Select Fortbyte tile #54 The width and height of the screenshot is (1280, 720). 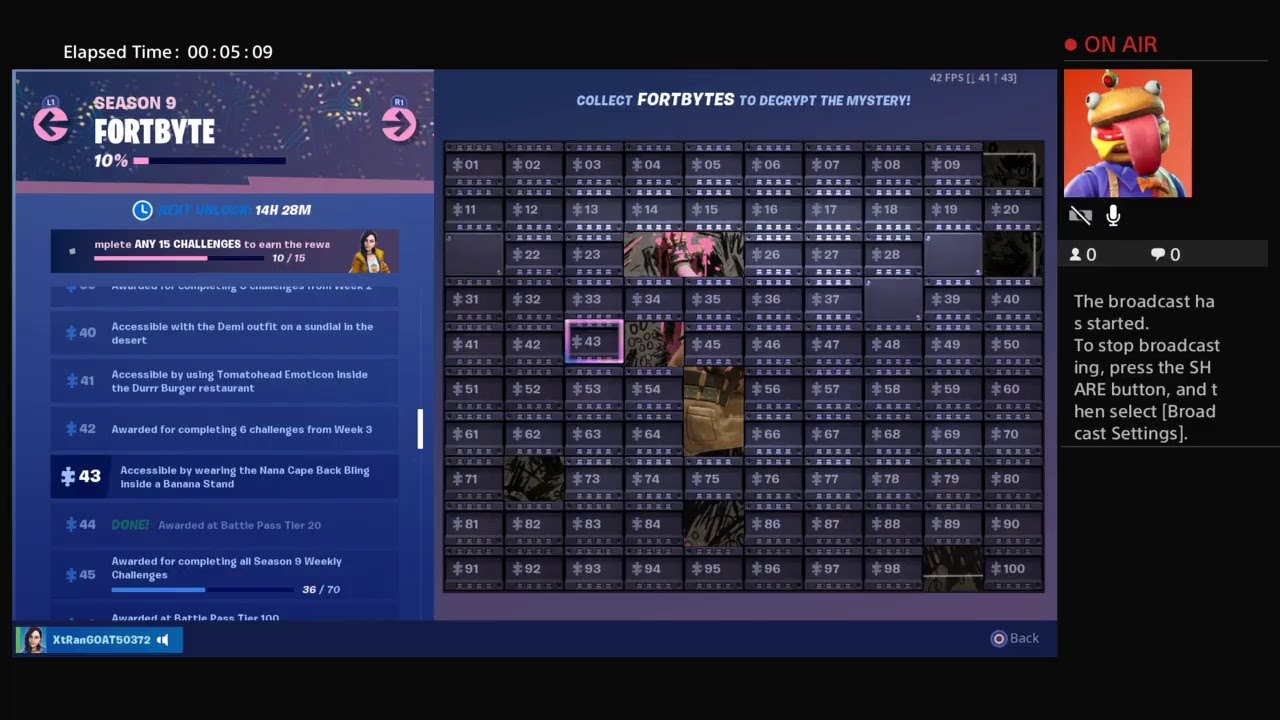tap(654, 389)
